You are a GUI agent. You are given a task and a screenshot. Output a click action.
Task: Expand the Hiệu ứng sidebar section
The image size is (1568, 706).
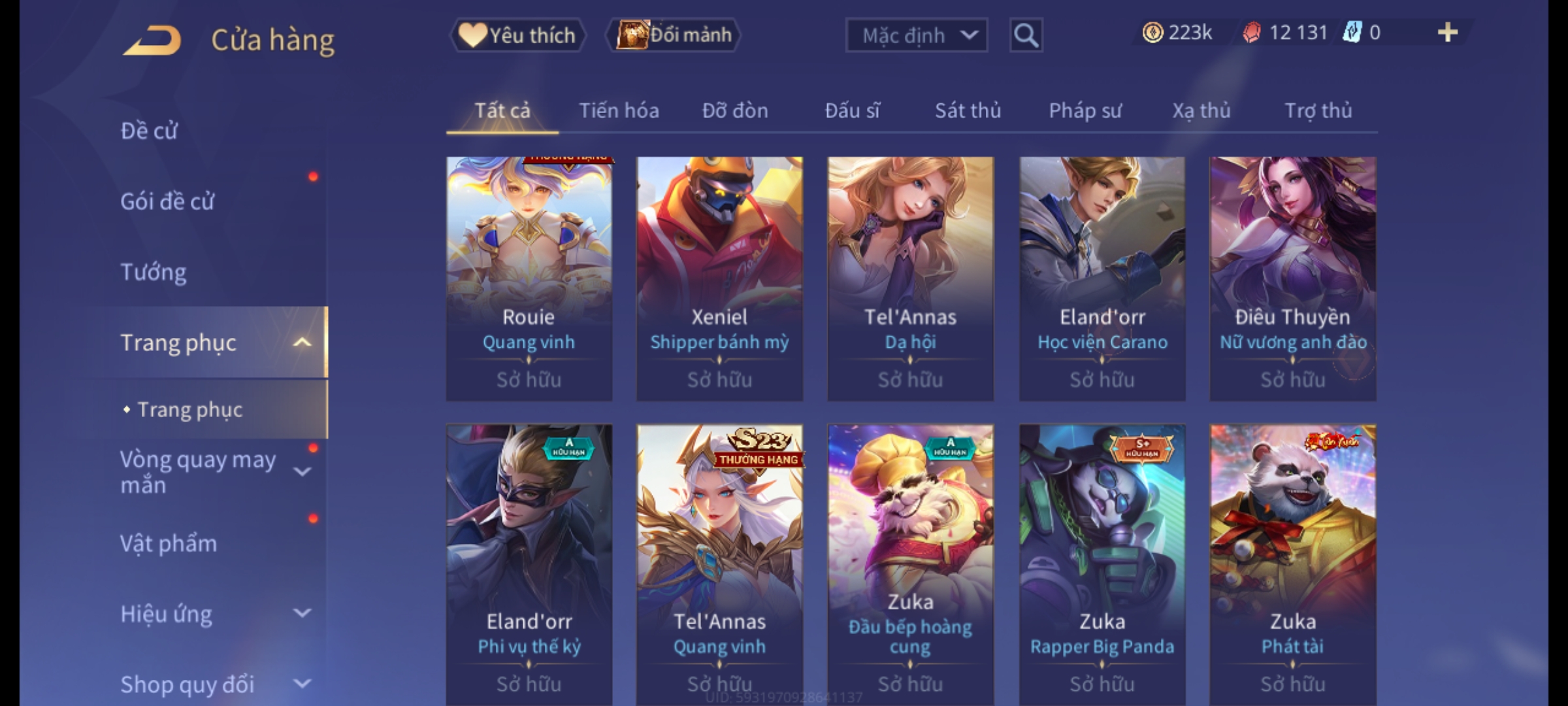(x=302, y=613)
